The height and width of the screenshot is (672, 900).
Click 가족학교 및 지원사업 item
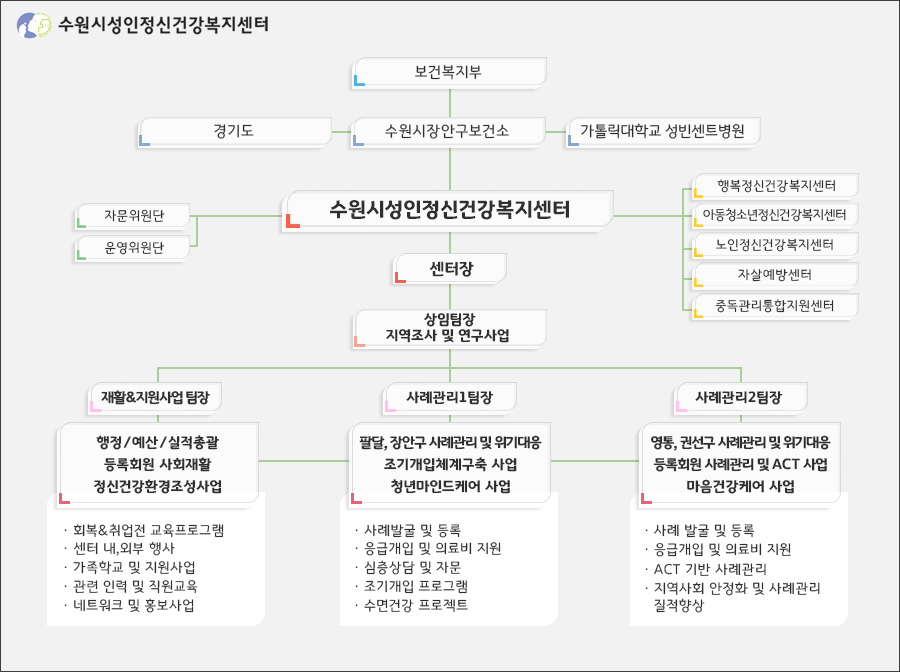(x=134, y=568)
